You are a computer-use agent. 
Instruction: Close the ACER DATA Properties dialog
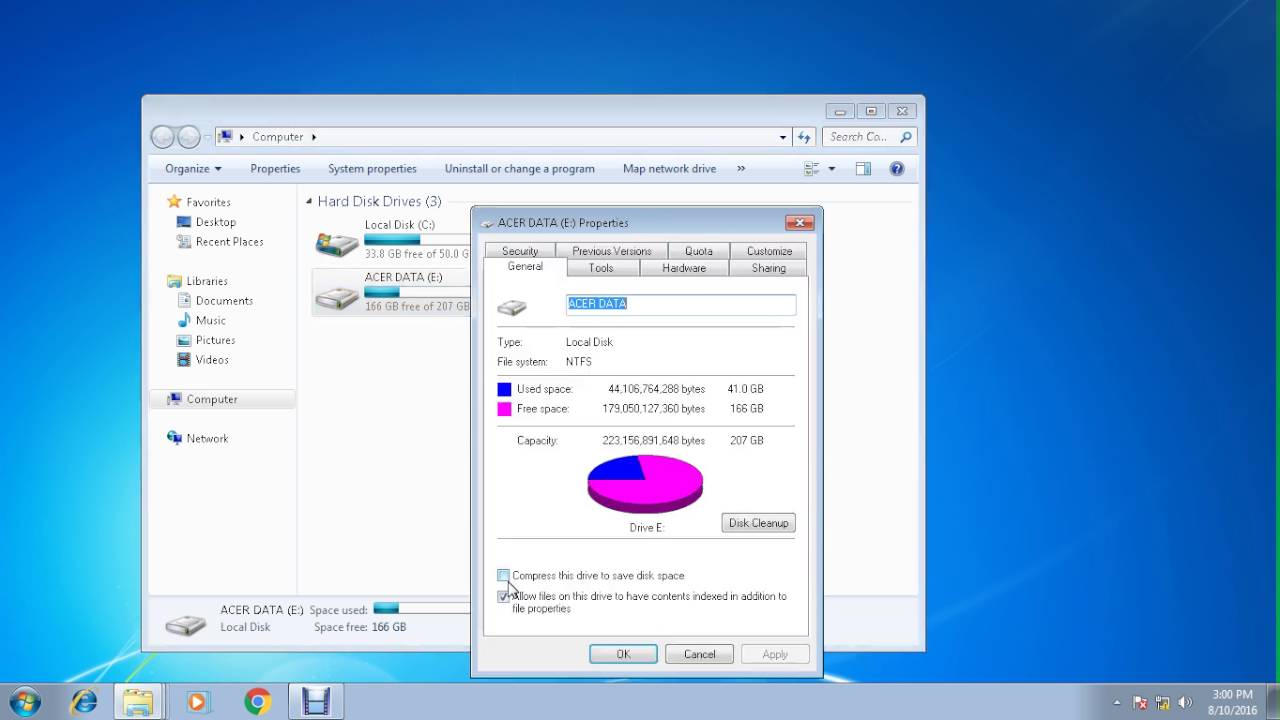[x=799, y=222]
